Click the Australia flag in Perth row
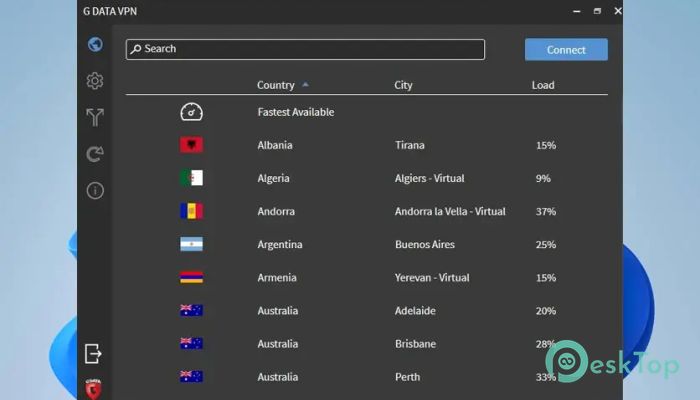Screen dimensions: 700x400 192,376
